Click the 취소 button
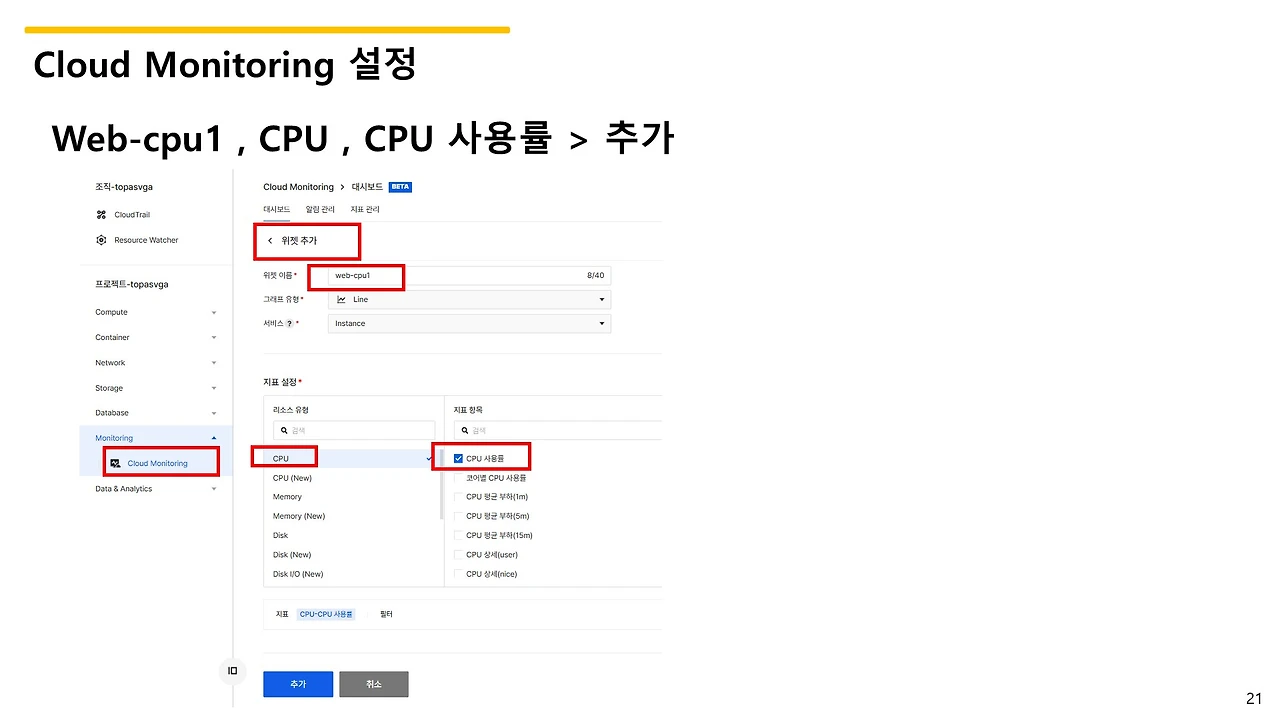The width and height of the screenshot is (1280, 720). click(x=373, y=683)
